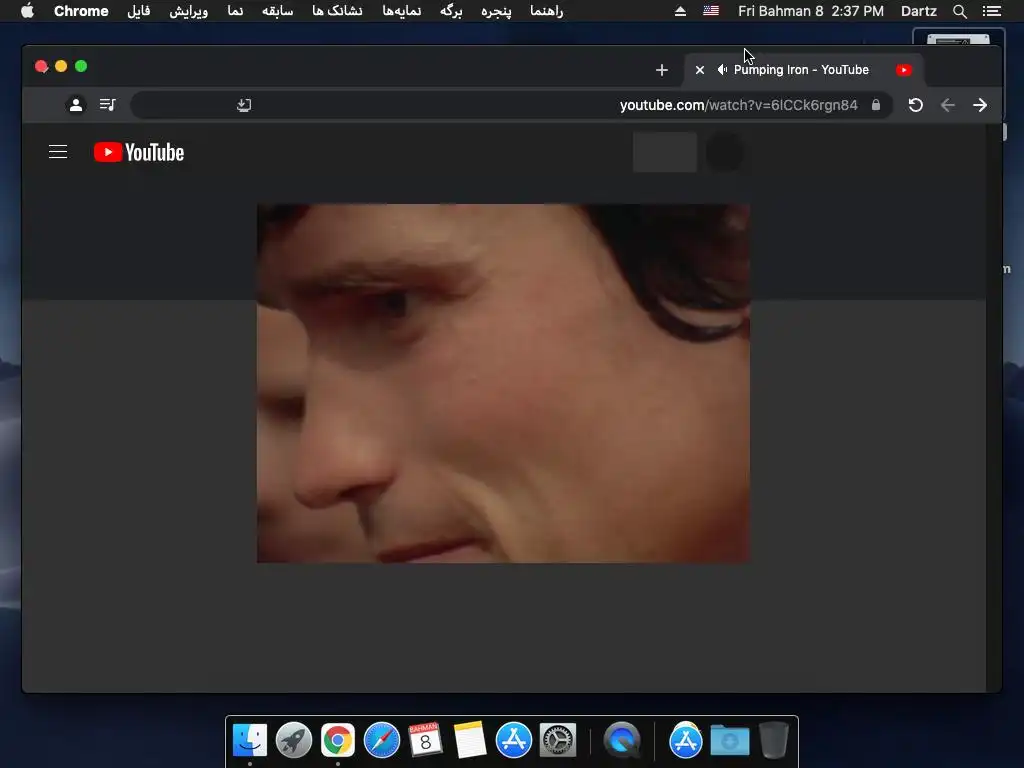Click the Chrome icon in the Dock
This screenshot has height=768, width=1024.
point(338,740)
